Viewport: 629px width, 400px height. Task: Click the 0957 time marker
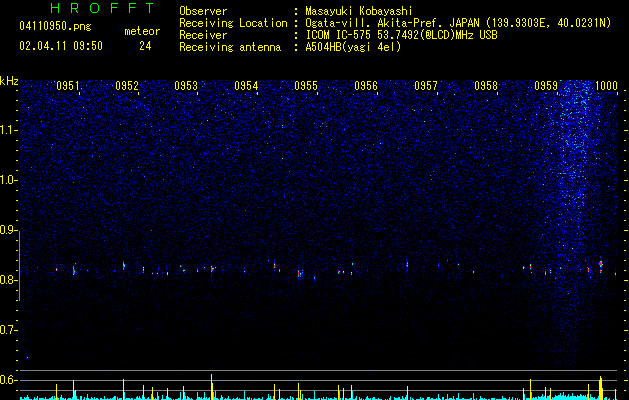click(426, 86)
